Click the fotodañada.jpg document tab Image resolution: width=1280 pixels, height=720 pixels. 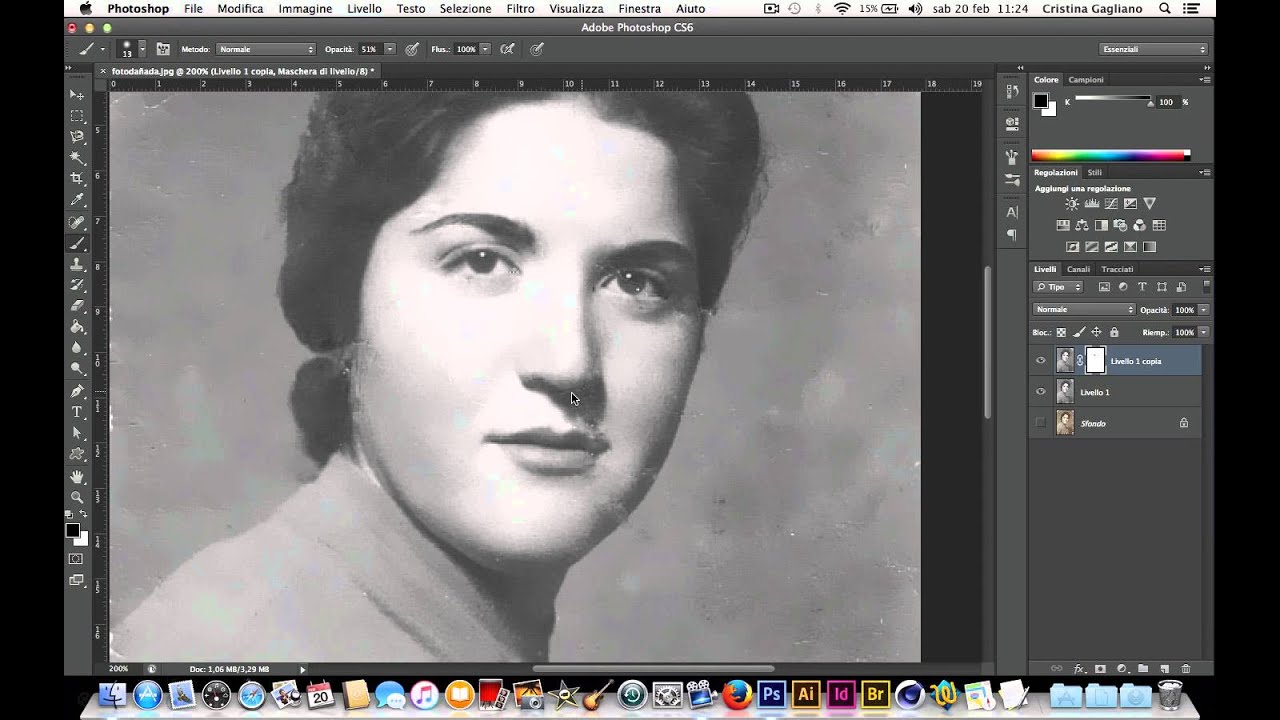[242, 72]
